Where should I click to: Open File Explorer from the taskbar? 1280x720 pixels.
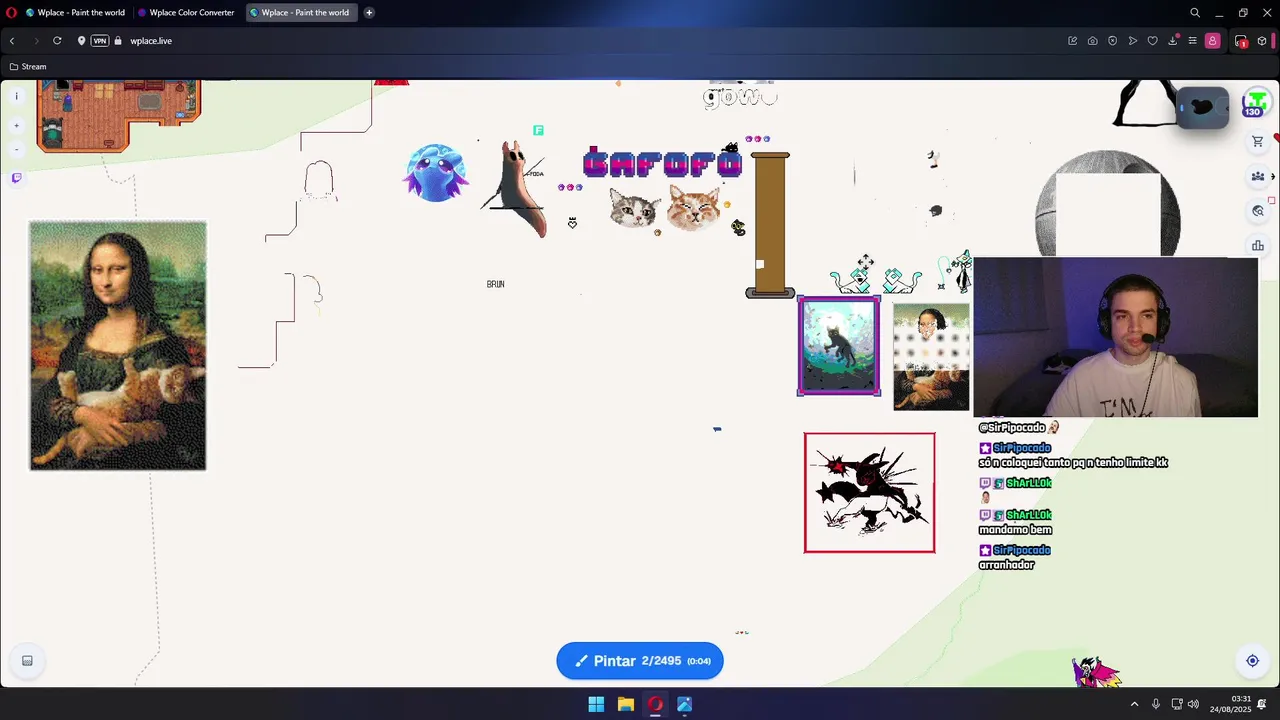[x=625, y=704]
